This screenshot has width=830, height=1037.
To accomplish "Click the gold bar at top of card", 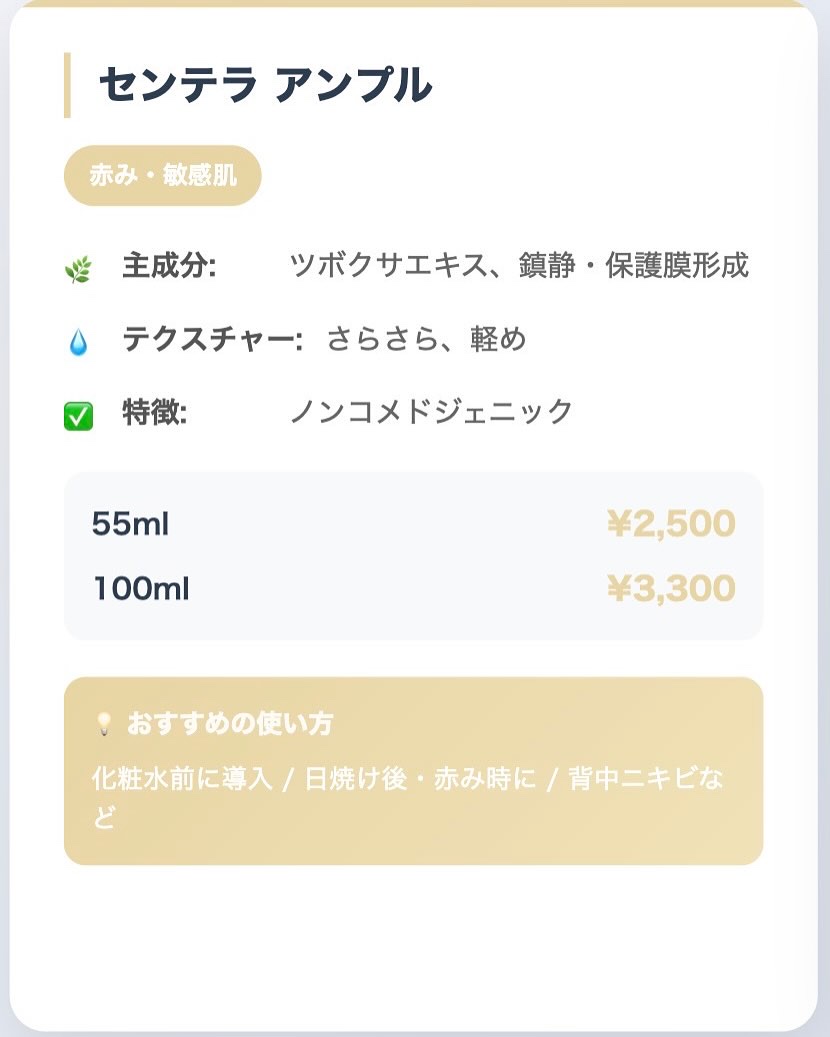I will pyautogui.click(x=414, y=3).
